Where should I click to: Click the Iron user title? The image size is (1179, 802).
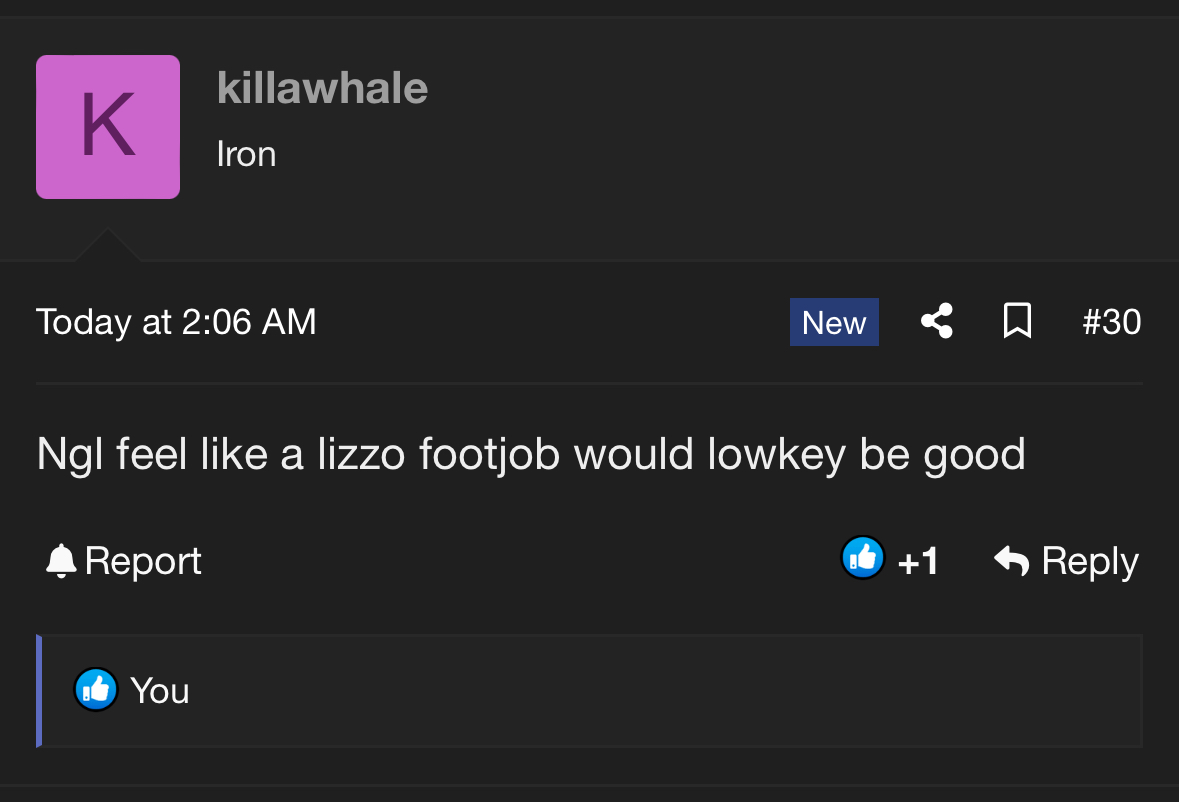246,154
